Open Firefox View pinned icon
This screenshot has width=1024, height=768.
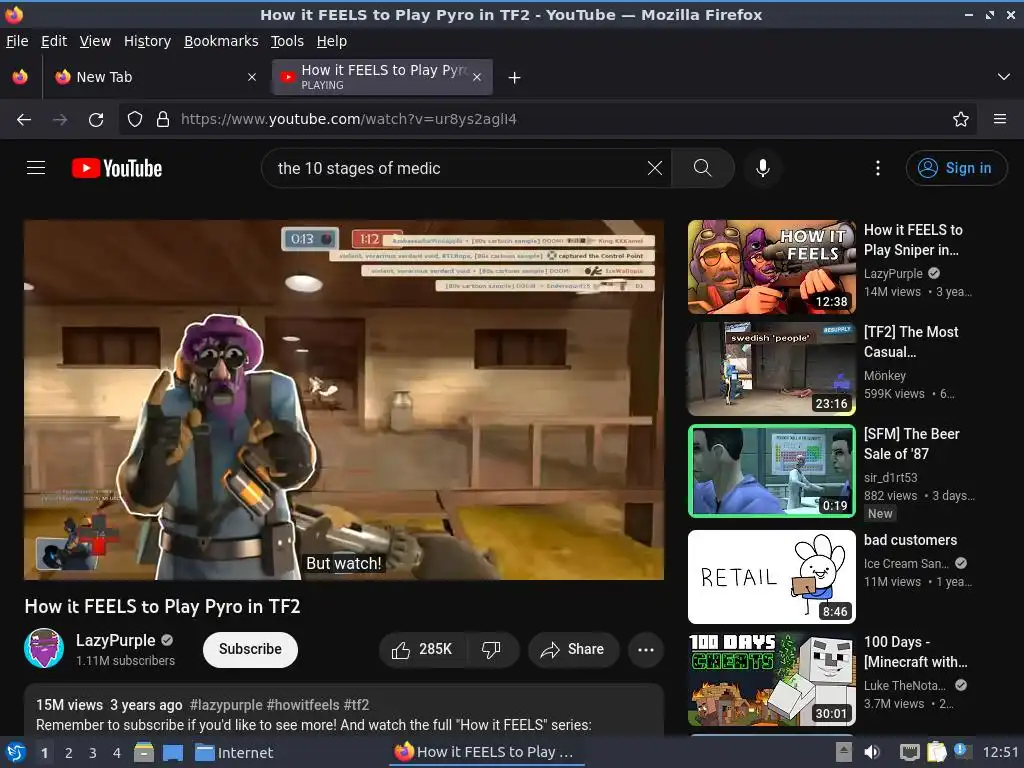click(20, 77)
